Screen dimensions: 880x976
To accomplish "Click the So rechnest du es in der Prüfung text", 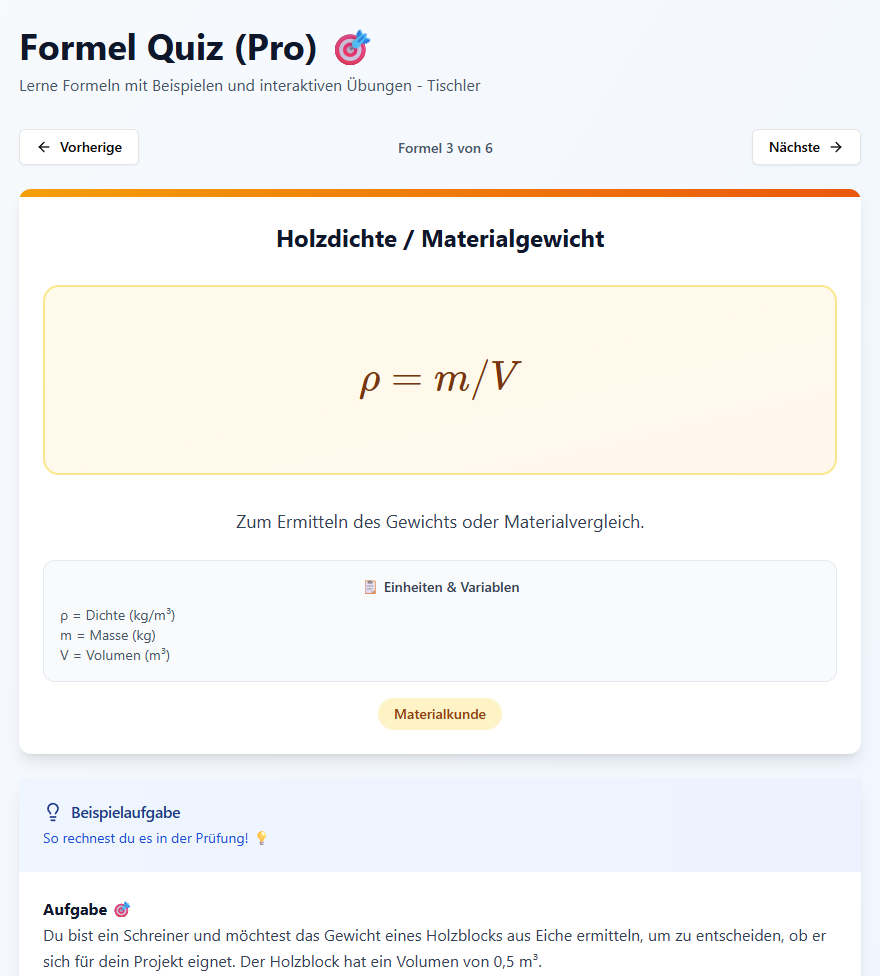I will 146,838.
